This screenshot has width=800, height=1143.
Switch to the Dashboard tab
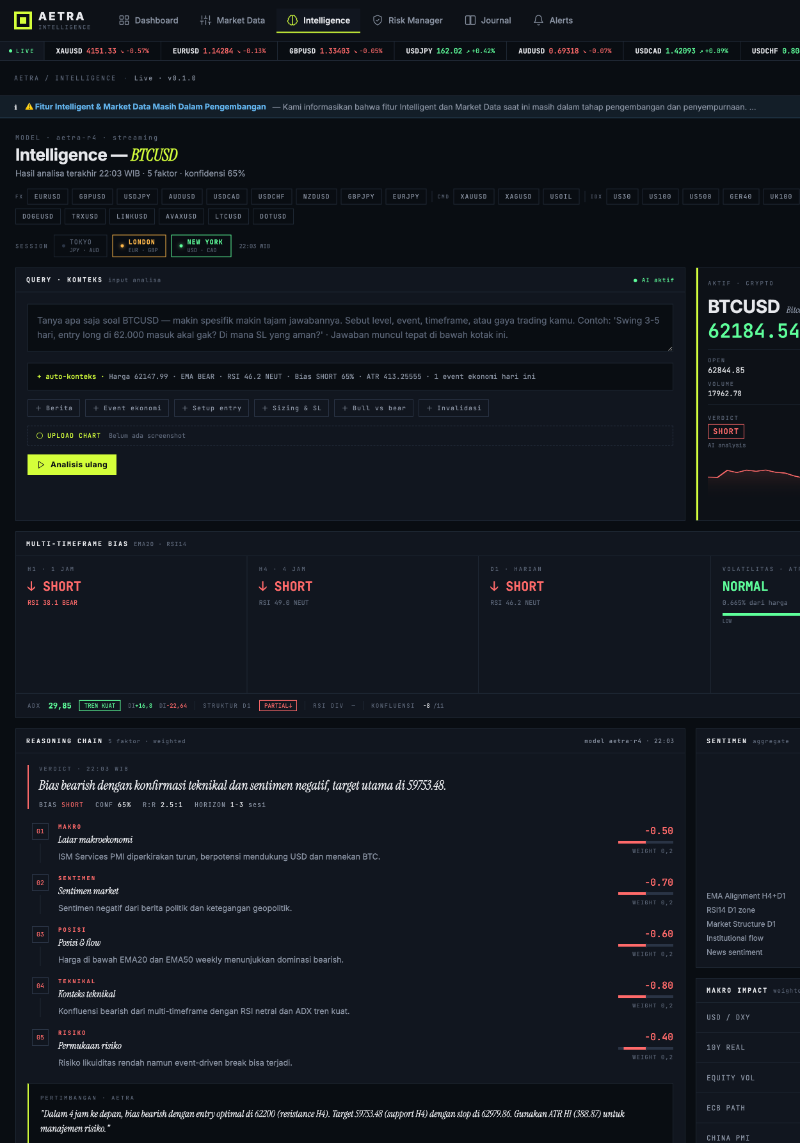(149, 20)
